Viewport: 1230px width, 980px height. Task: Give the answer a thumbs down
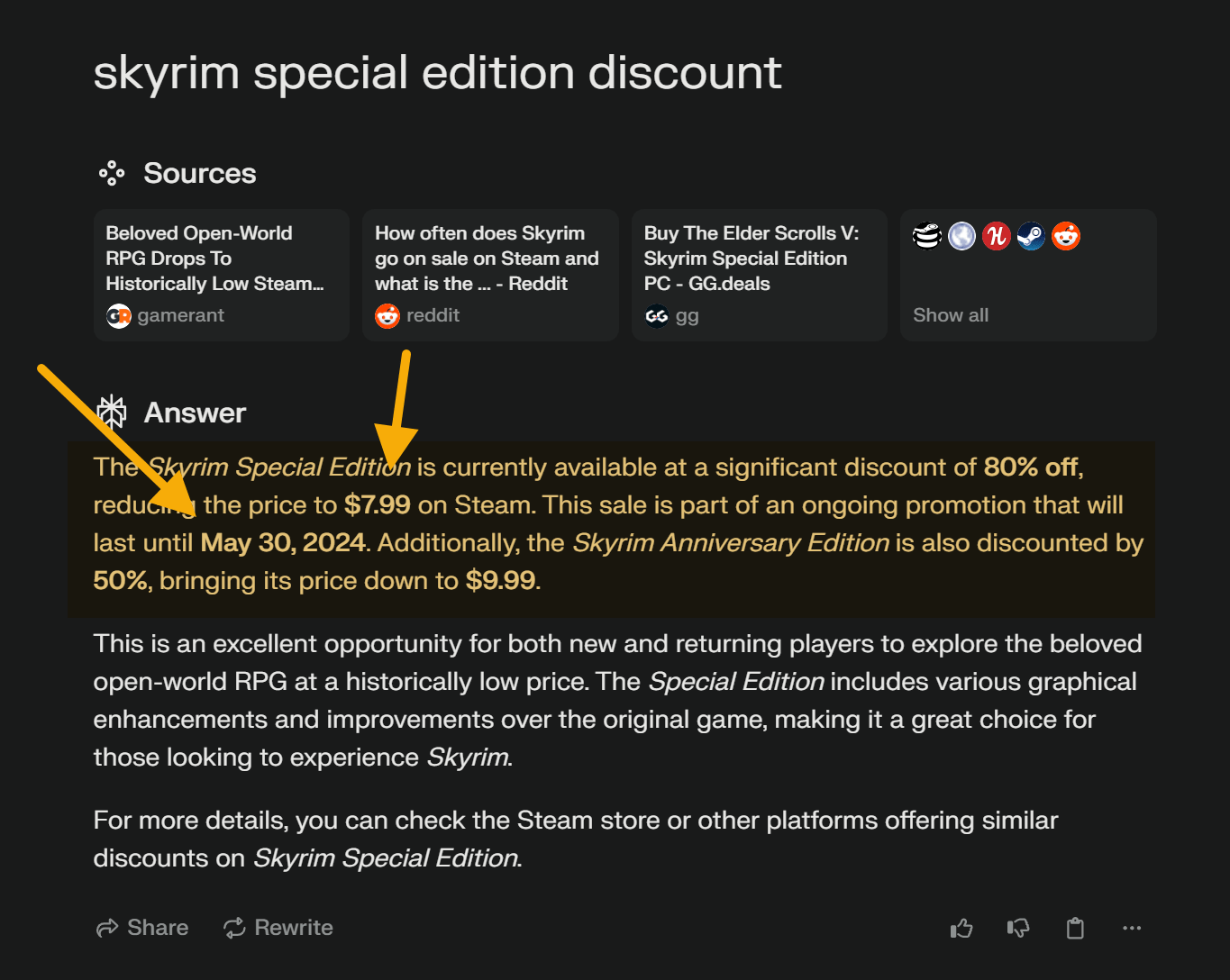(x=1017, y=928)
